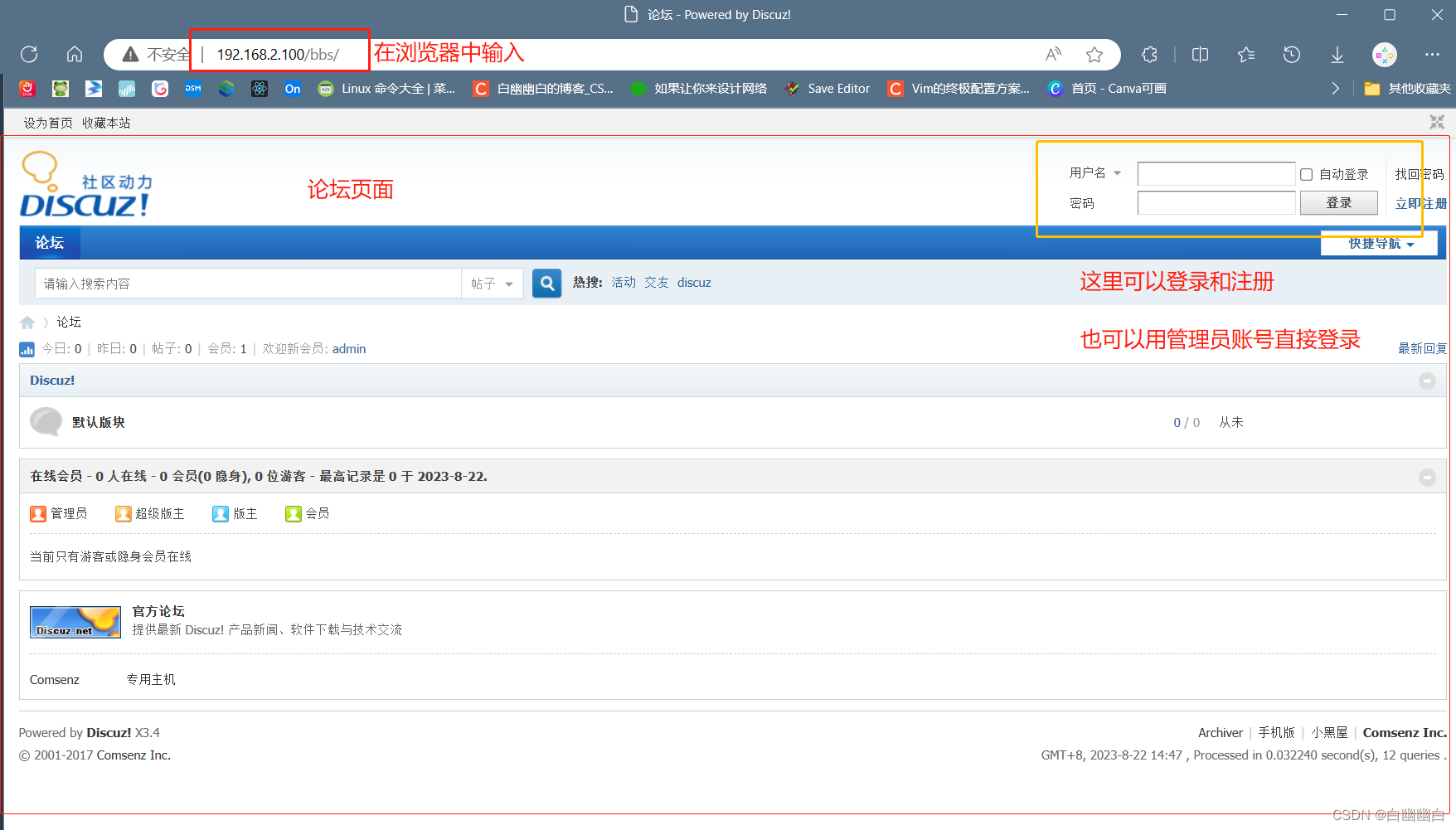Click 找回密码 link
This screenshot has width=1456, height=830.
[1420, 174]
